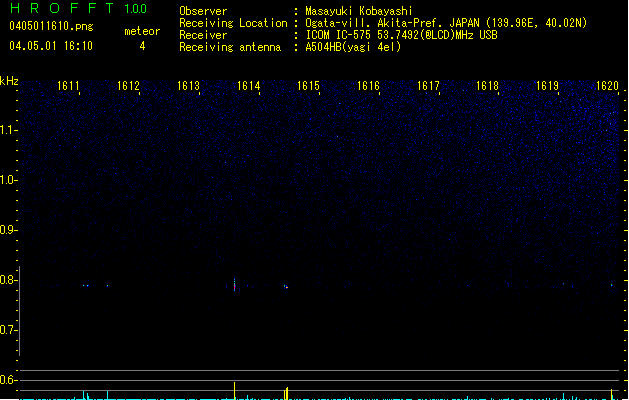Viewport: 629px width, 400px height.
Task: Click the 0.9 frequency axis label
Action: (x=8, y=230)
